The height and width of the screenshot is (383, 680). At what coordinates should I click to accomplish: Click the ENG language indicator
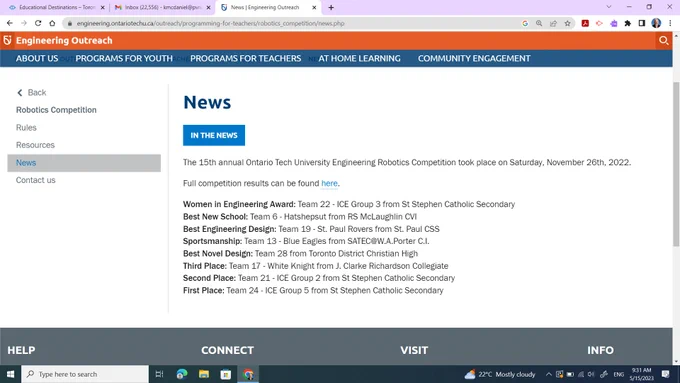[619, 374]
